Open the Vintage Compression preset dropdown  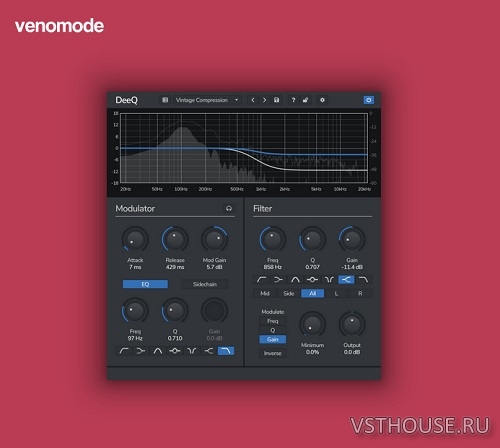207,100
